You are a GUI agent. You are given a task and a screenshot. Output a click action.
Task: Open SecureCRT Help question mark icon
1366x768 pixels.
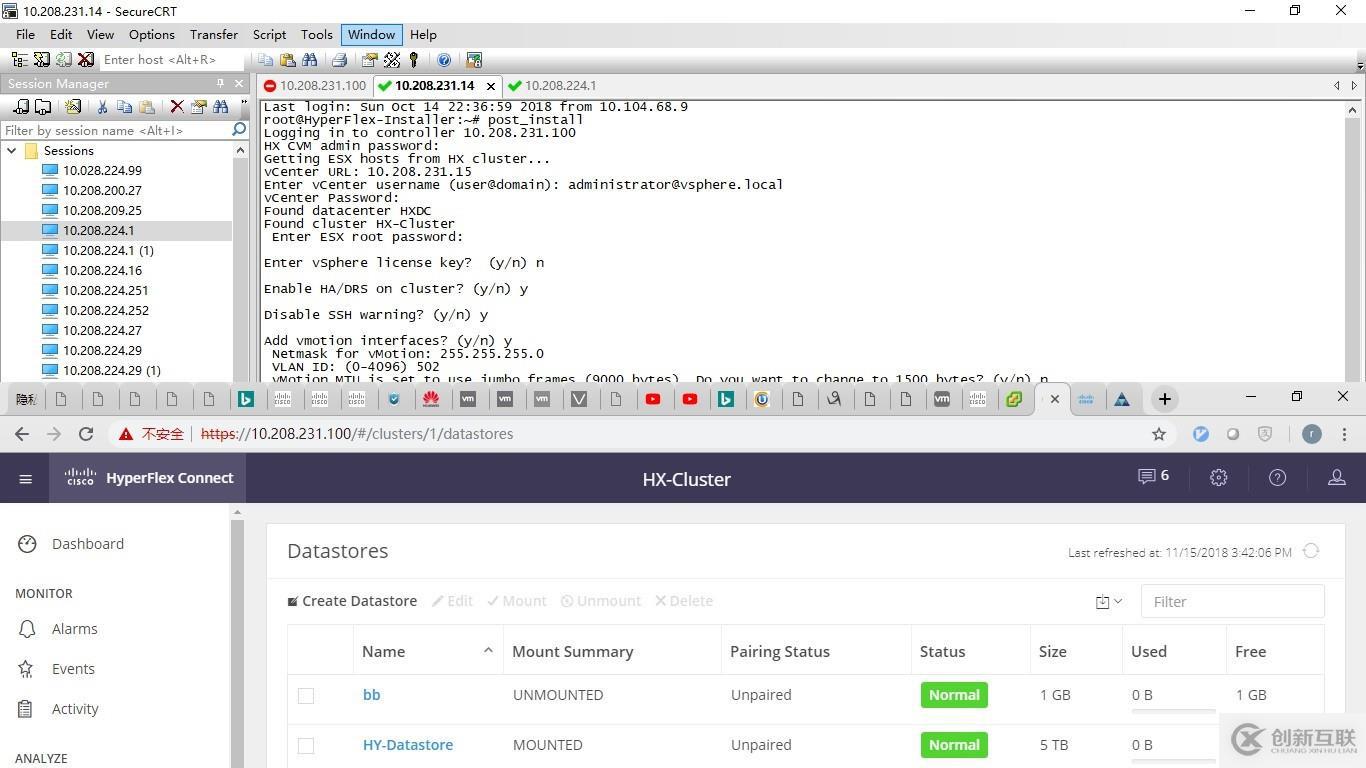click(x=444, y=60)
